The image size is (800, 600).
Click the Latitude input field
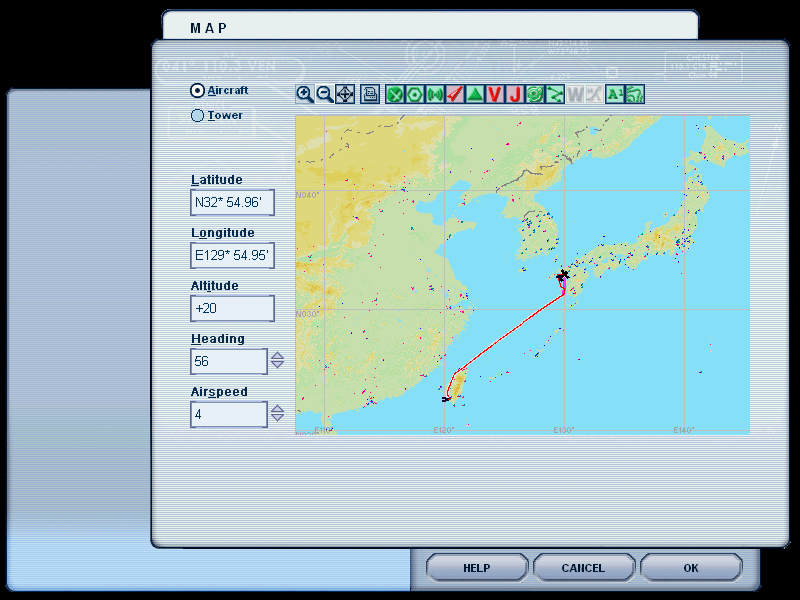[x=232, y=203]
